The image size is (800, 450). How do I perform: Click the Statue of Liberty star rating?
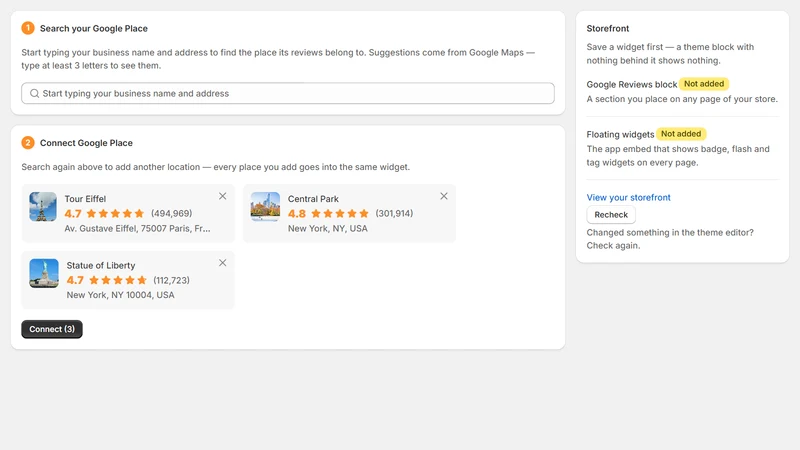coord(118,280)
